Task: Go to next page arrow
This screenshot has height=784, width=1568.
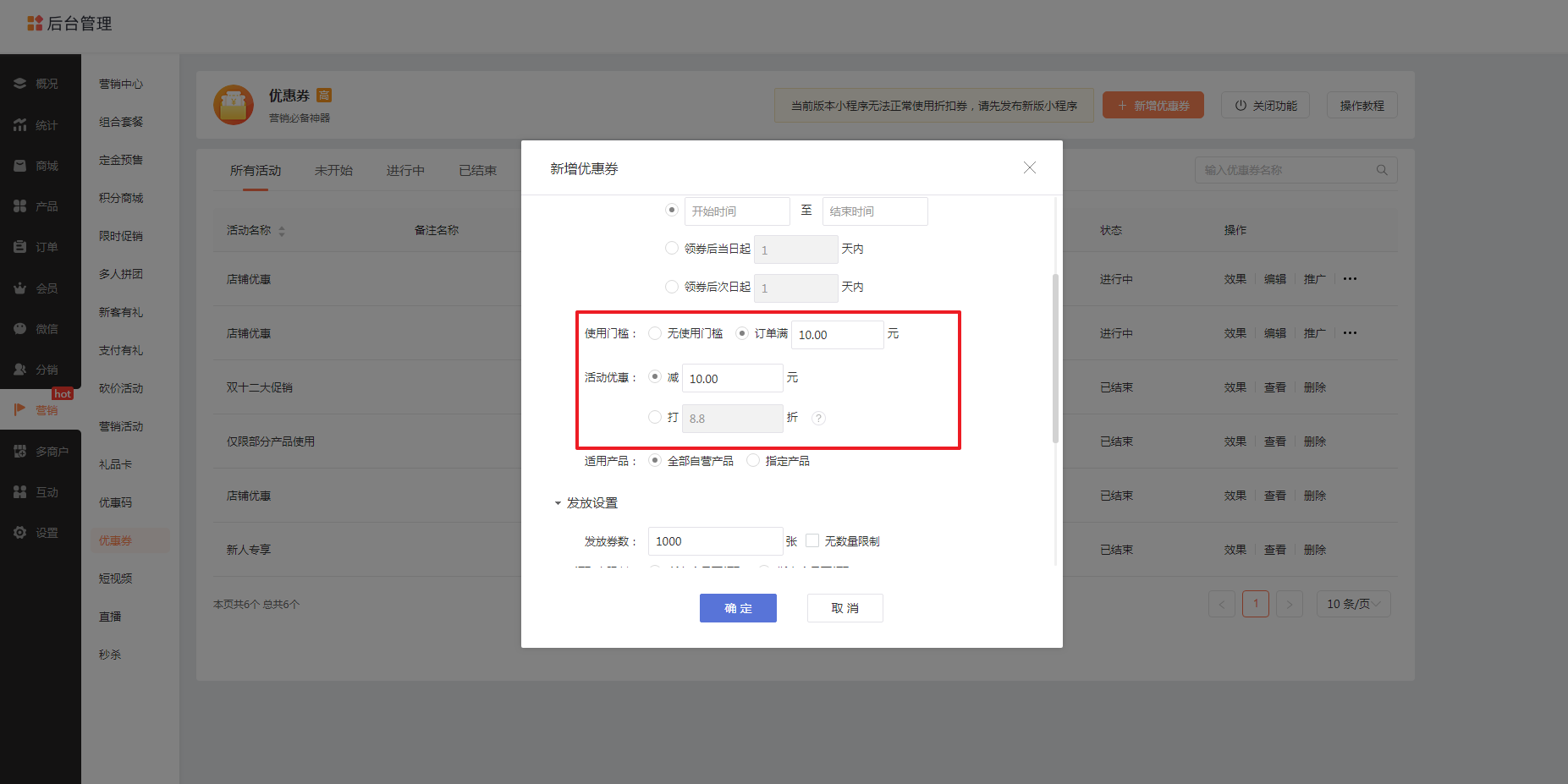Action: [1290, 604]
